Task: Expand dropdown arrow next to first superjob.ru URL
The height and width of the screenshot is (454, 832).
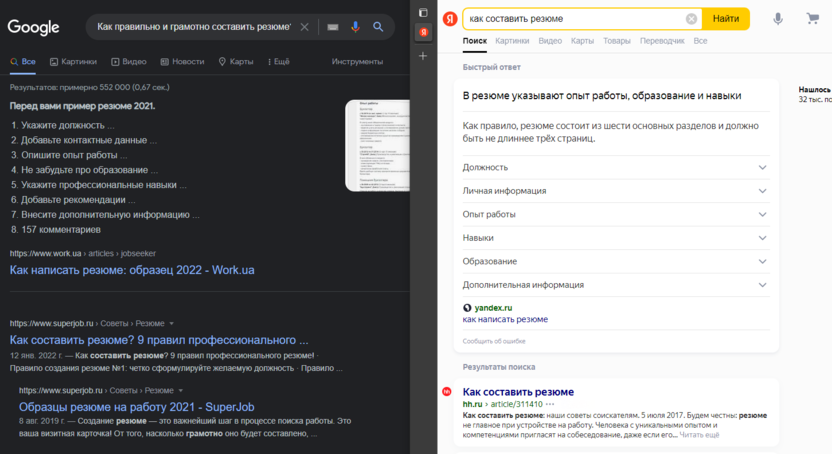Action: tap(171, 324)
